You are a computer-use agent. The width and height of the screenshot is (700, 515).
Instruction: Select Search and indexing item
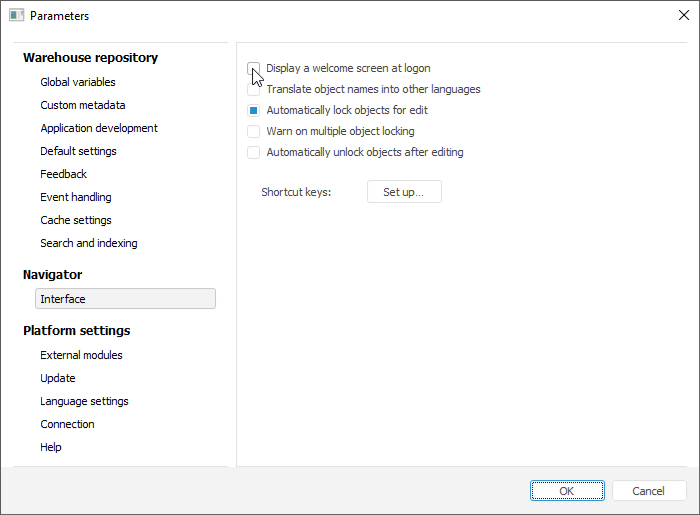pos(89,243)
